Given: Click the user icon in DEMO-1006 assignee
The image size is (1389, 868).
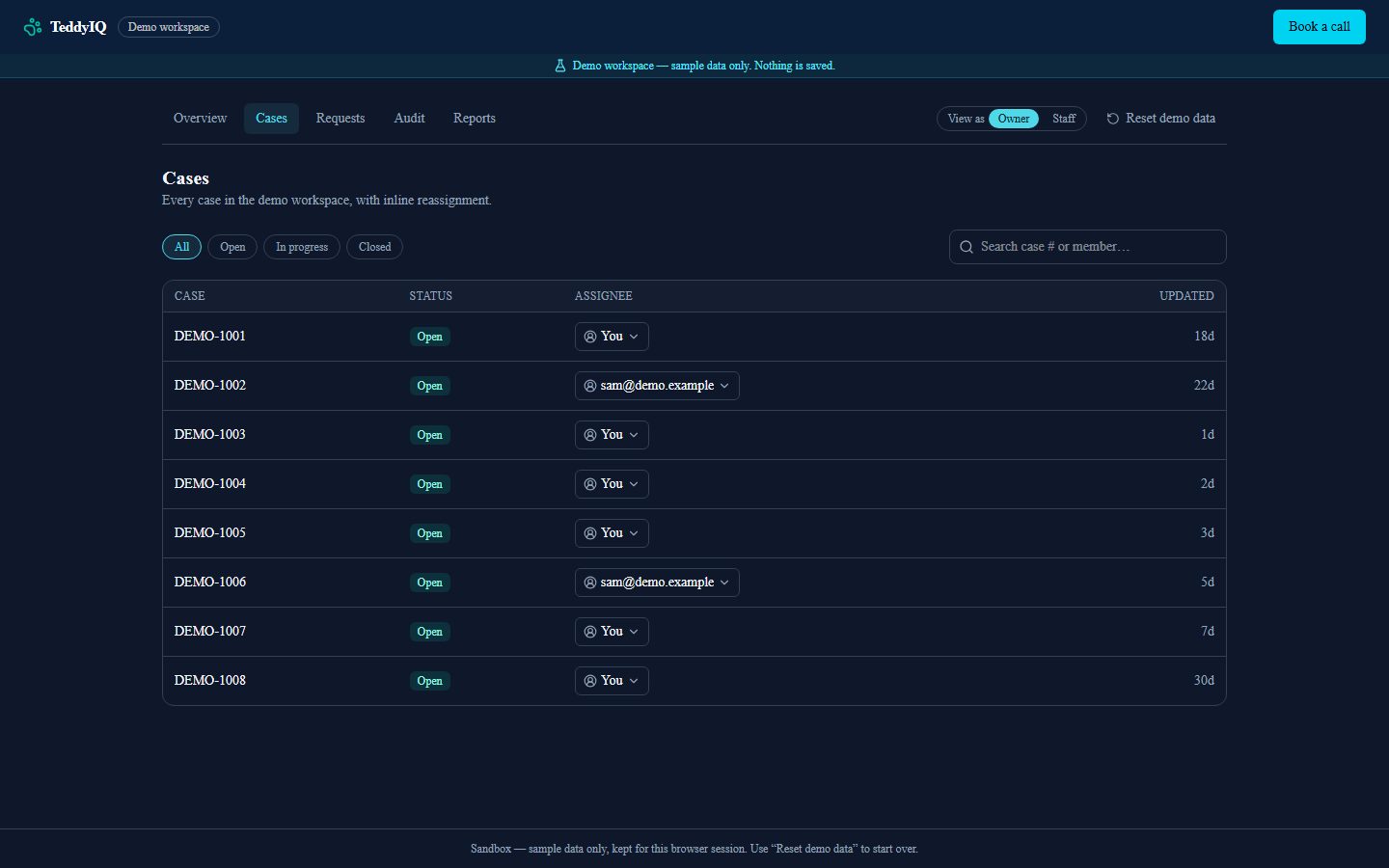Looking at the screenshot, I should 590,583.
